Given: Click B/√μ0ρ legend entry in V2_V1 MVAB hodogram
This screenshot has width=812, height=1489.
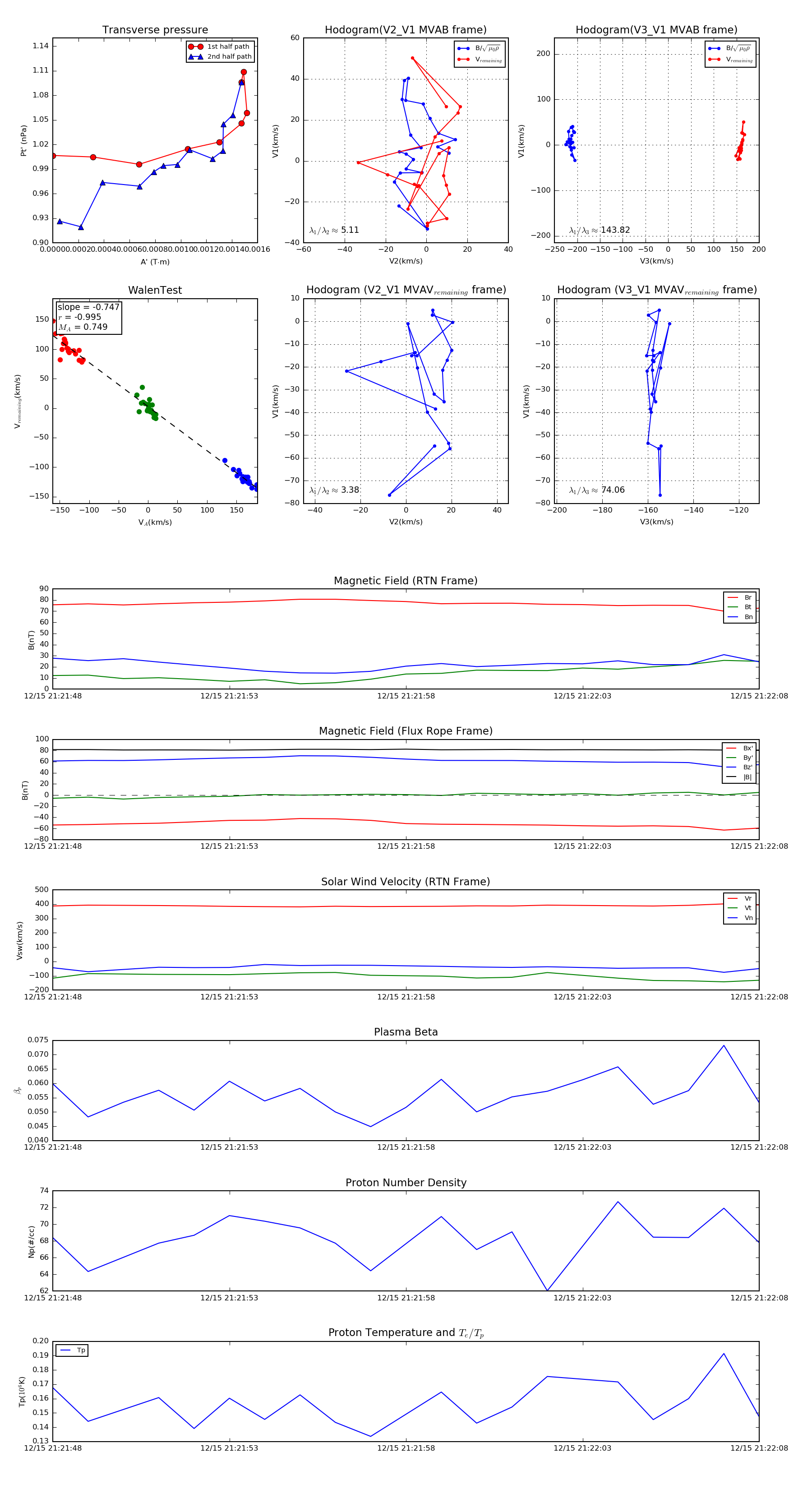Looking at the screenshot, I should [480, 49].
